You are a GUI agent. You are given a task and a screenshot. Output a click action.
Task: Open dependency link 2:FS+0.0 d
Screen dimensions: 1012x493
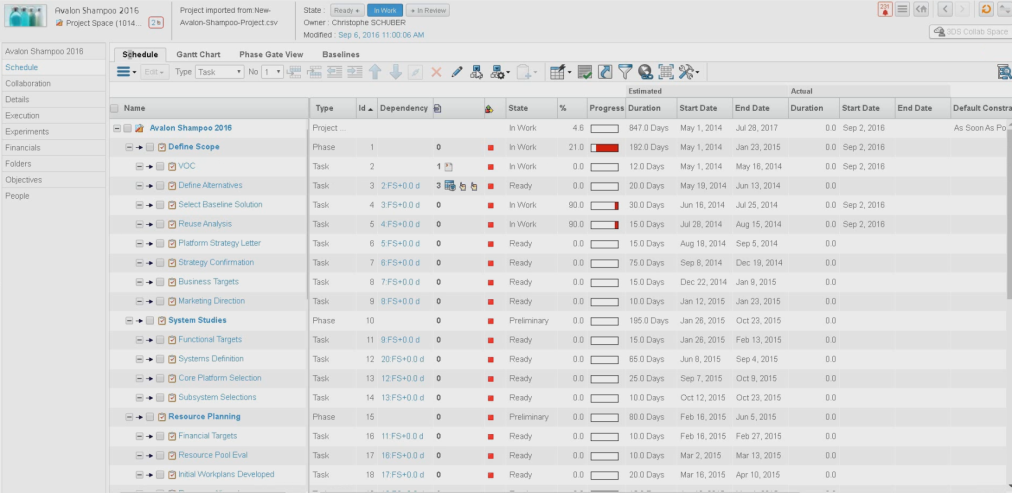tap(400, 186)
